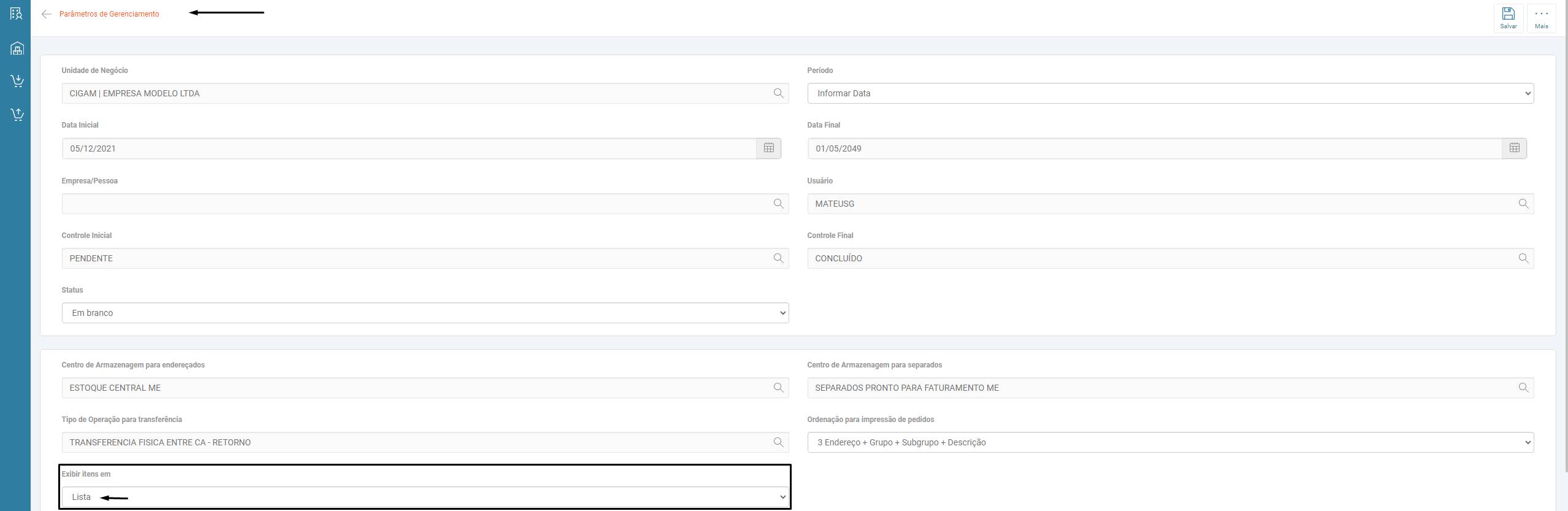
Task: Click the Parâmetros de Gerenciamento title link
Action: coord(109,14)
